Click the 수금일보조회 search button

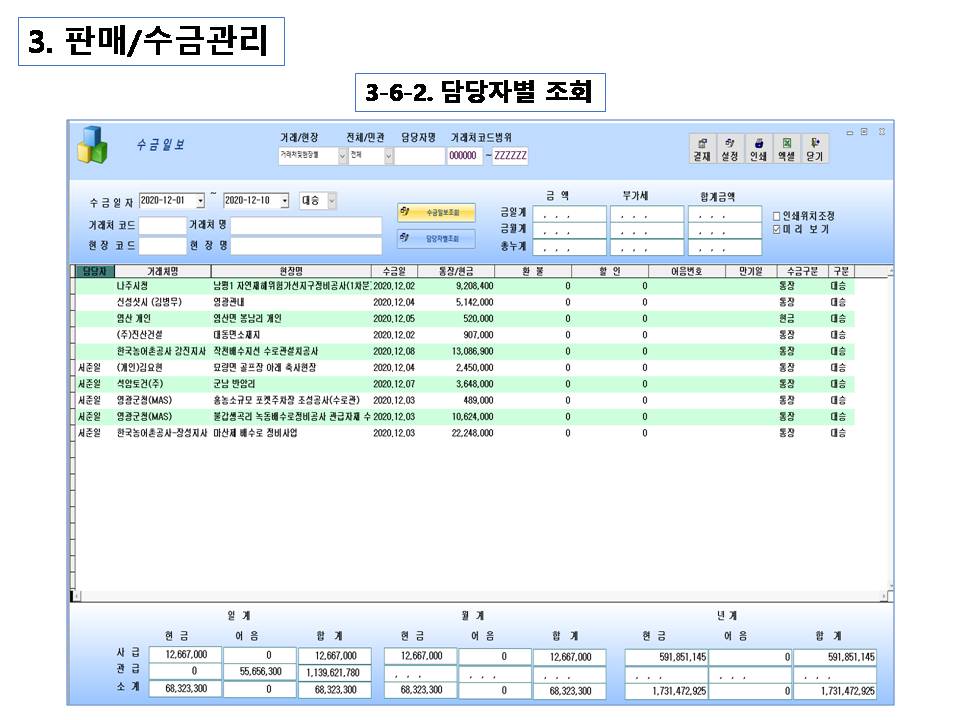pos(437,212)
